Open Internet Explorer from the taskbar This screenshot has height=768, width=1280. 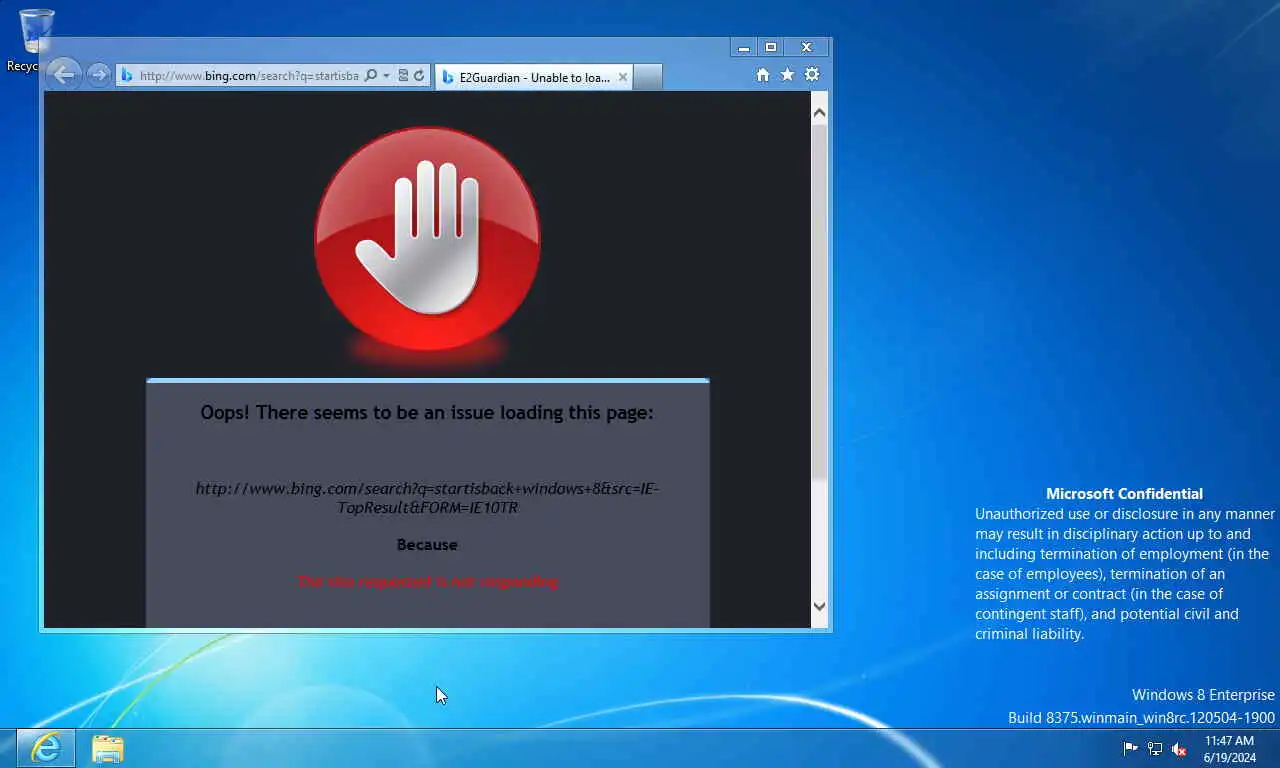pos(46,748)
